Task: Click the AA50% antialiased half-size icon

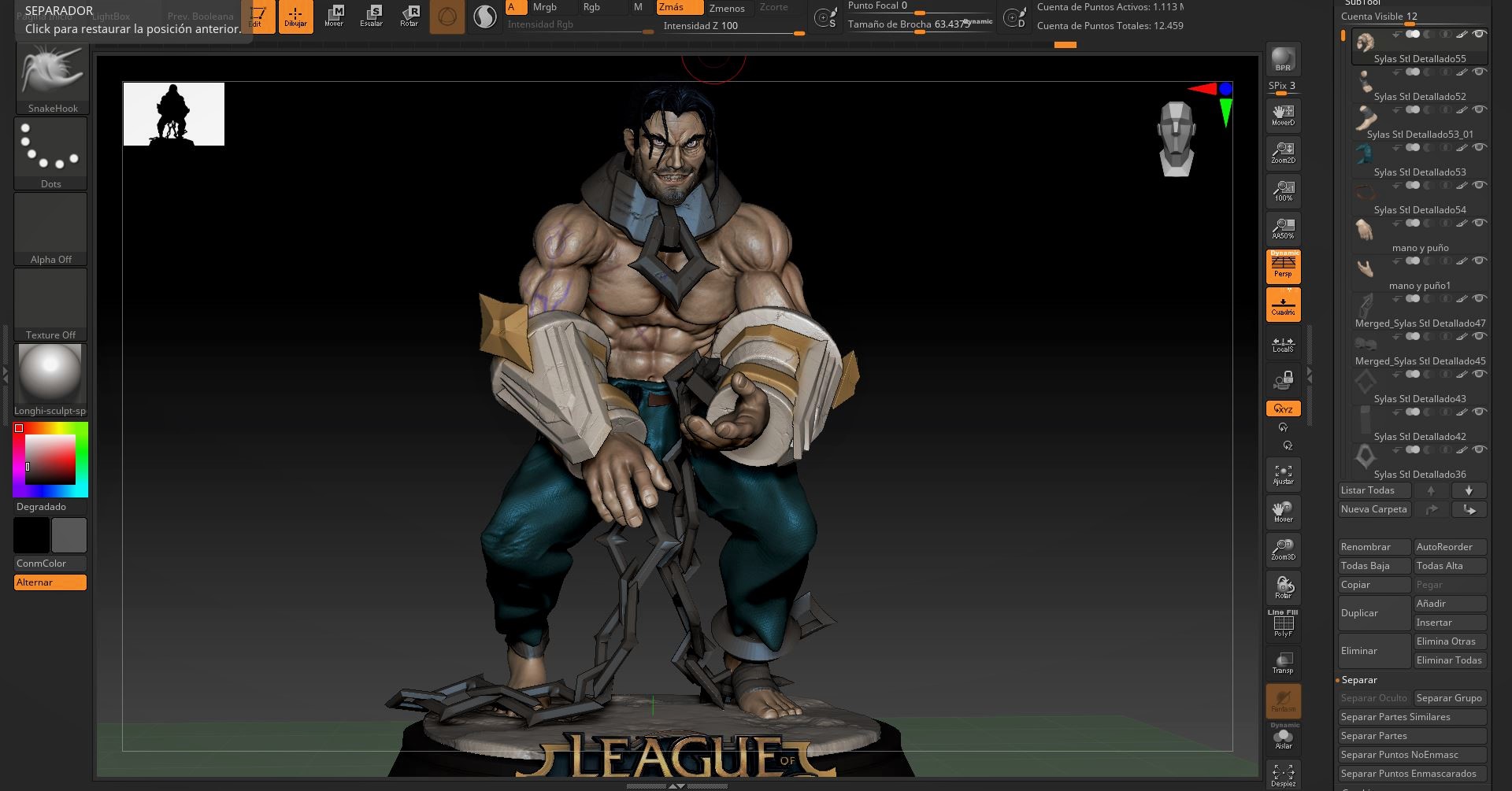Action: point(1283,229)
